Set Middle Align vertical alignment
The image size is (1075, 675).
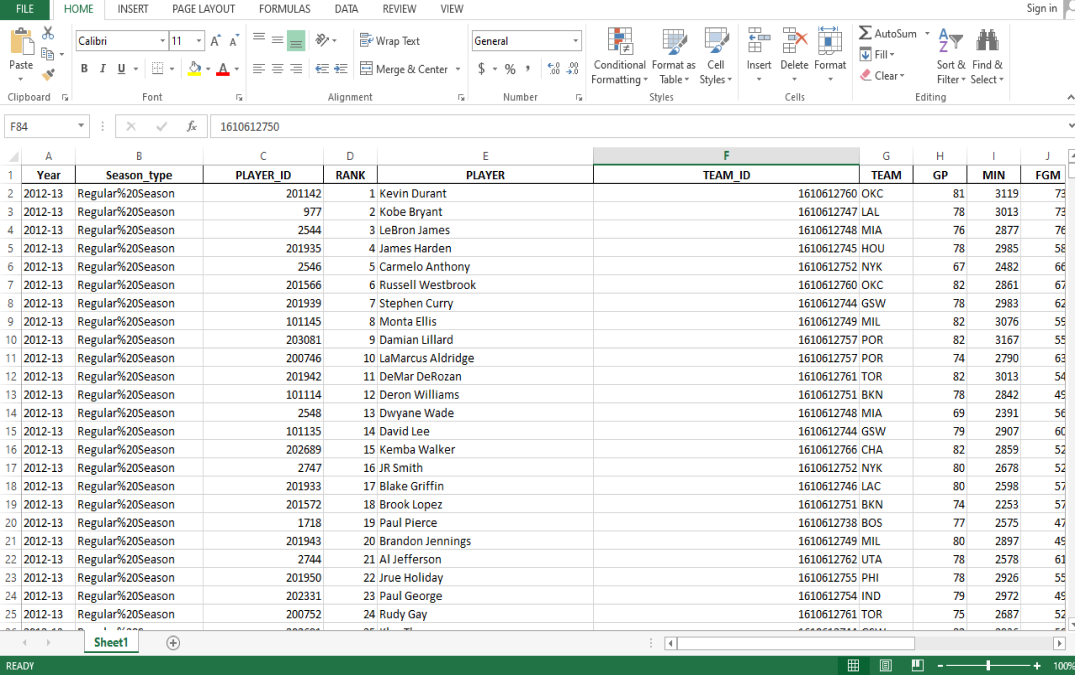(x=277, y=40)
